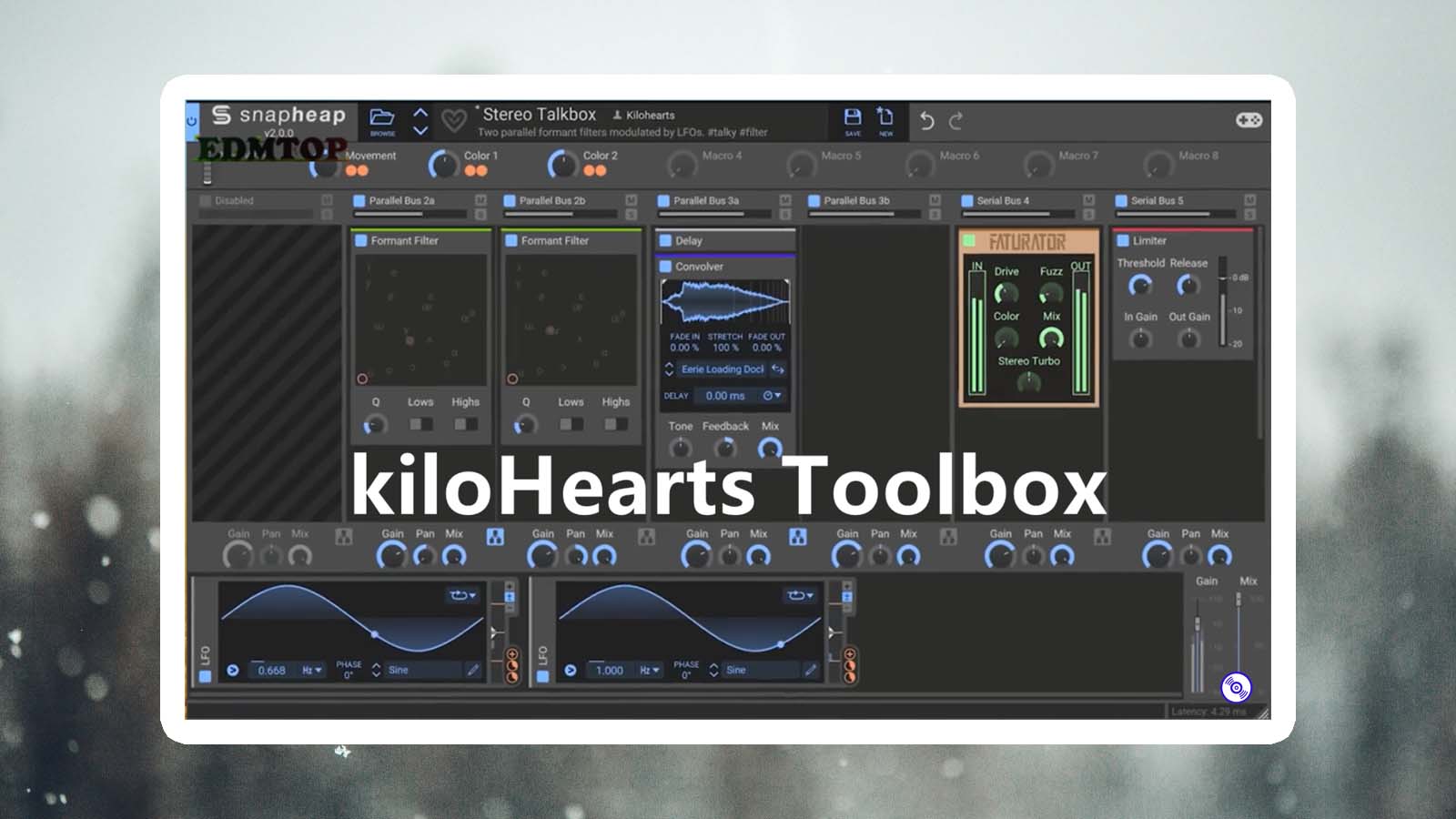
Task: Open the first LFO Sine shape selector
Action: point(423,670)
